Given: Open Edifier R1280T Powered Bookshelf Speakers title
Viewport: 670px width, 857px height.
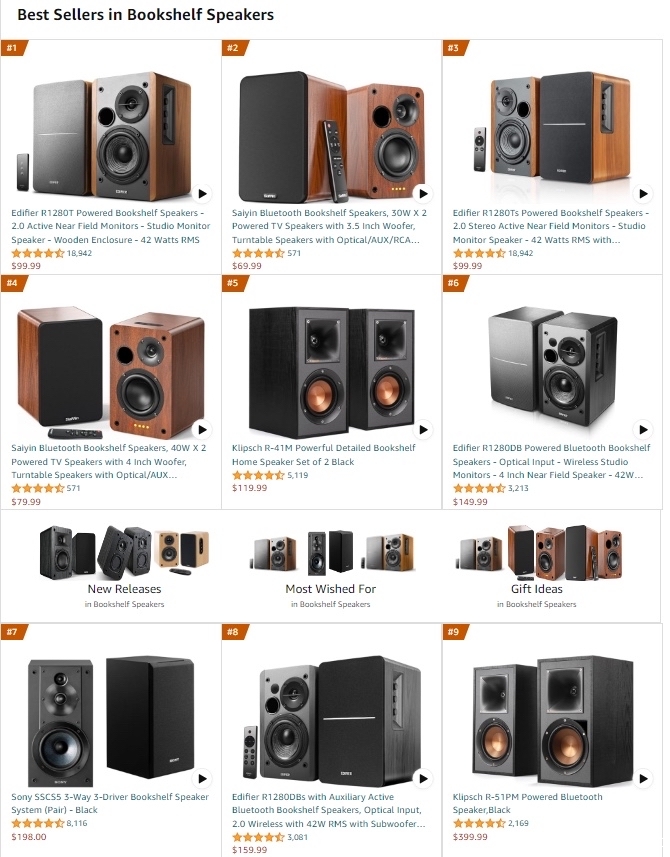Looking at the screenshot, I should tap(110, 226).
